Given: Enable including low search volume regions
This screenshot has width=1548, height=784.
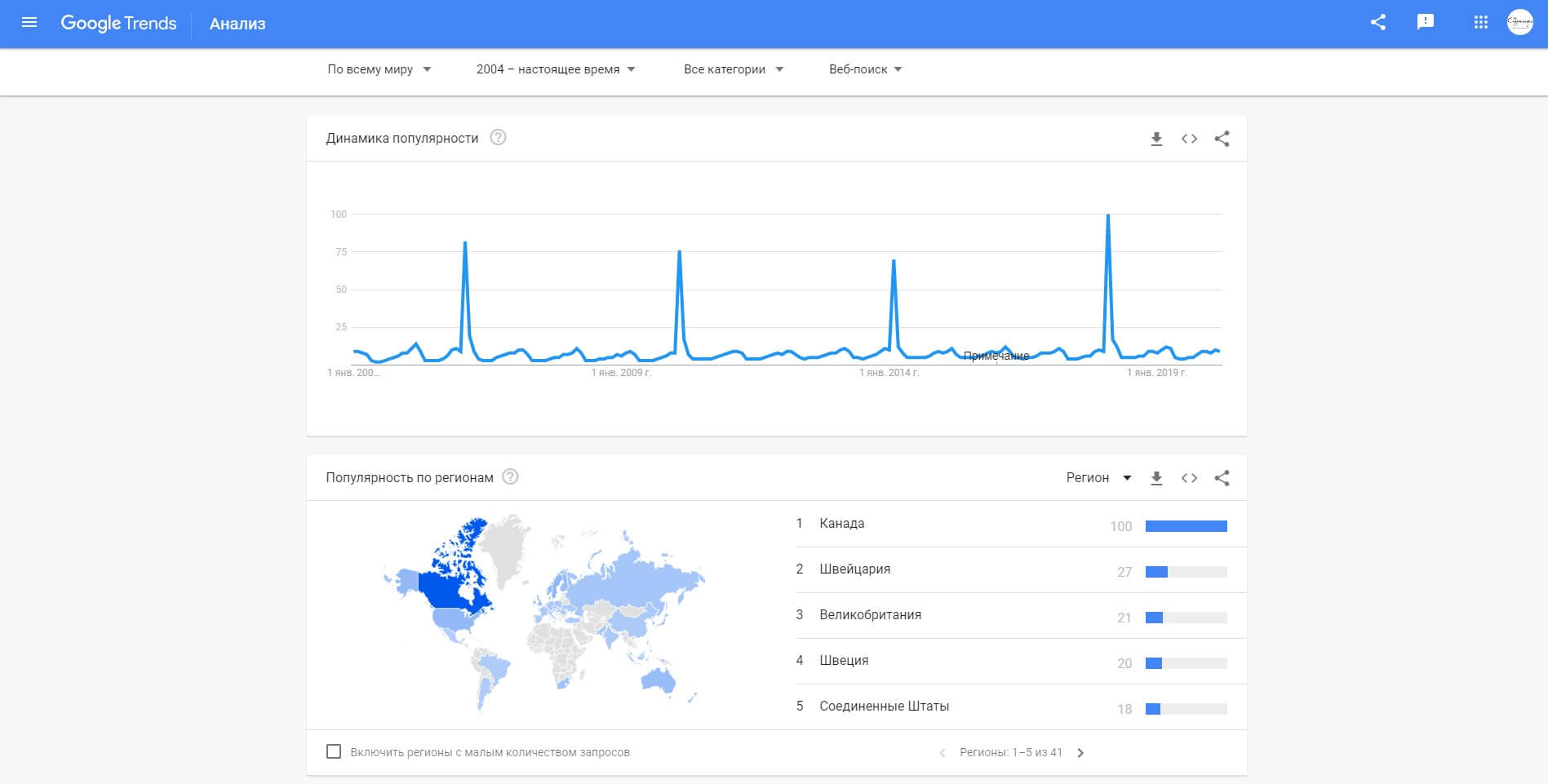Looking at the screenshot, I should [x=334, y=751].
